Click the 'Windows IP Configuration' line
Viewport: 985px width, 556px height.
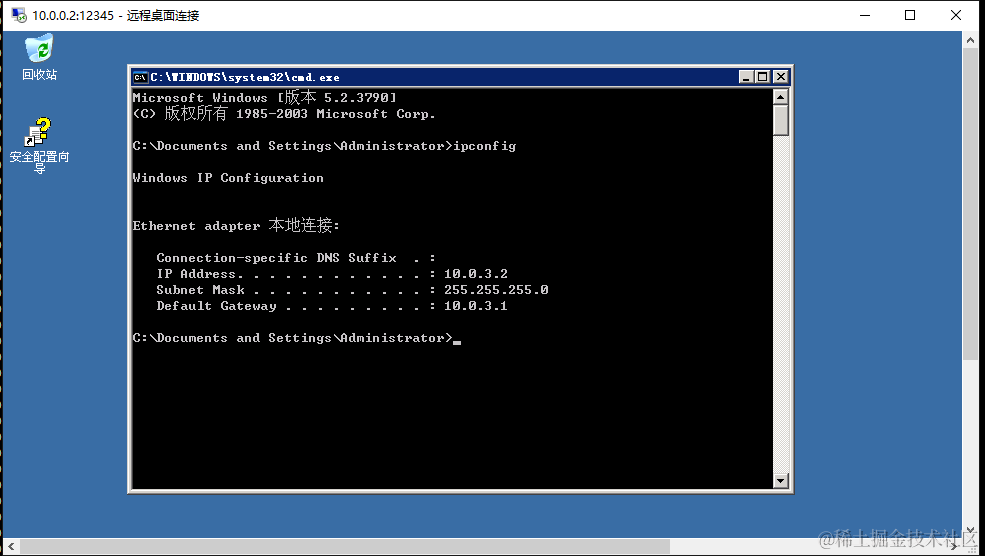coord(228,178)
